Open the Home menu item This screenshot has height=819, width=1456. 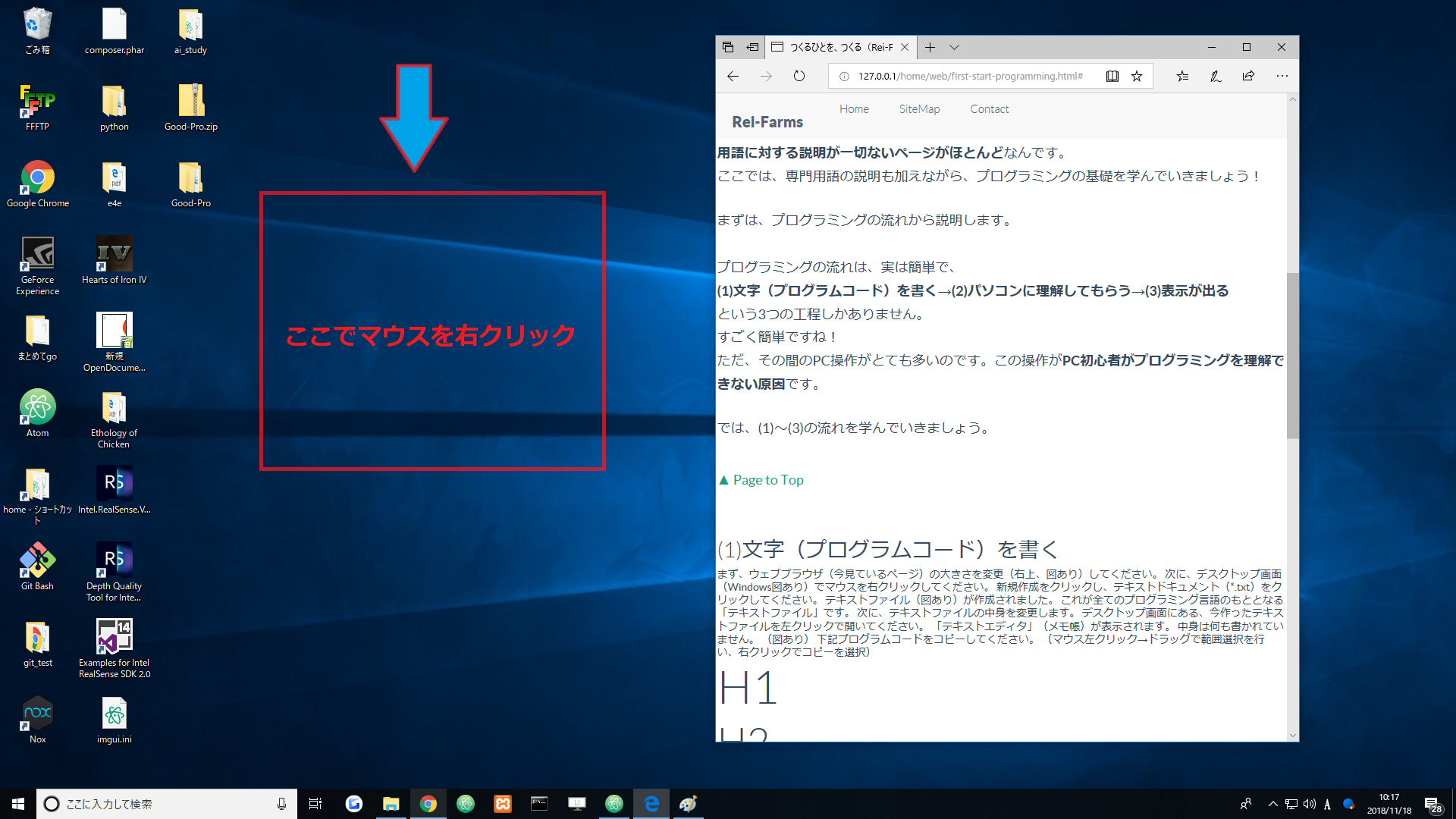point(854,109)
